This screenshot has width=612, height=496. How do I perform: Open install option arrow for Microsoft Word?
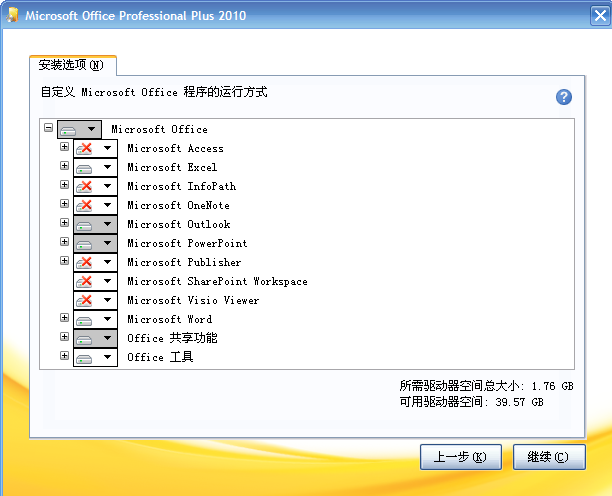(107, 319)
